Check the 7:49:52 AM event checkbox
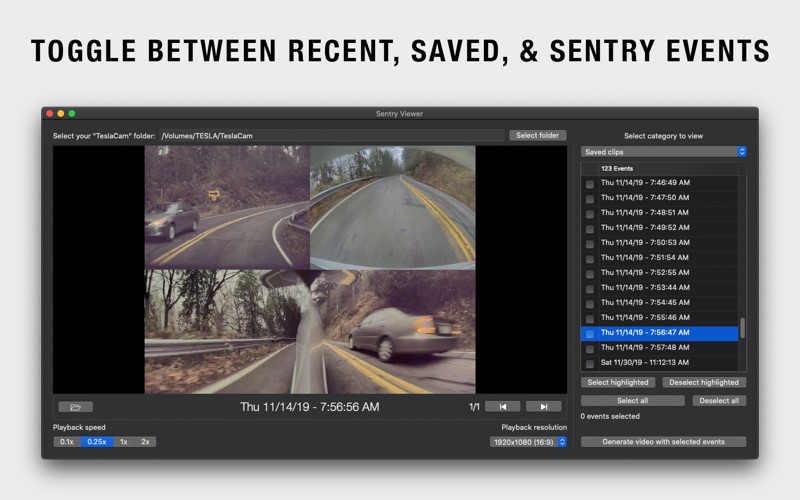The width and height of the screenshot is (800, 500). pyautogui.click(x=590, y=229)
